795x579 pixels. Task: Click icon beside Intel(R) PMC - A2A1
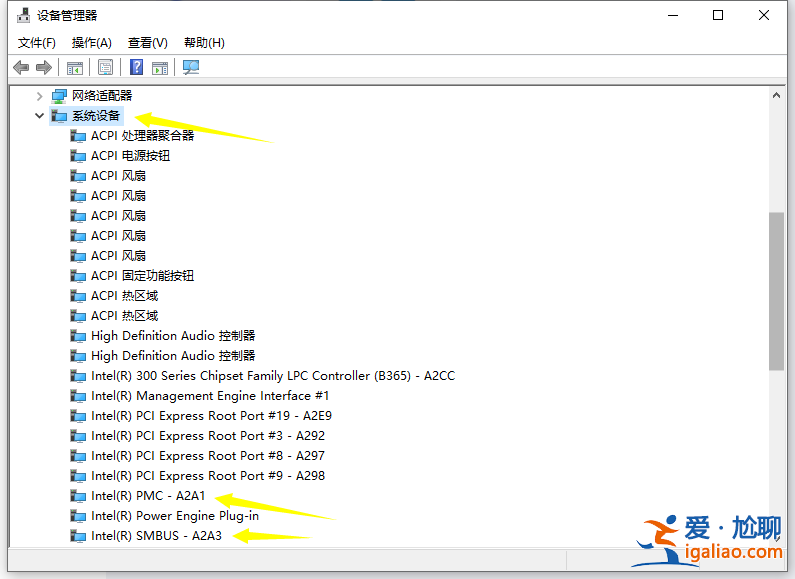pos(78,496)
